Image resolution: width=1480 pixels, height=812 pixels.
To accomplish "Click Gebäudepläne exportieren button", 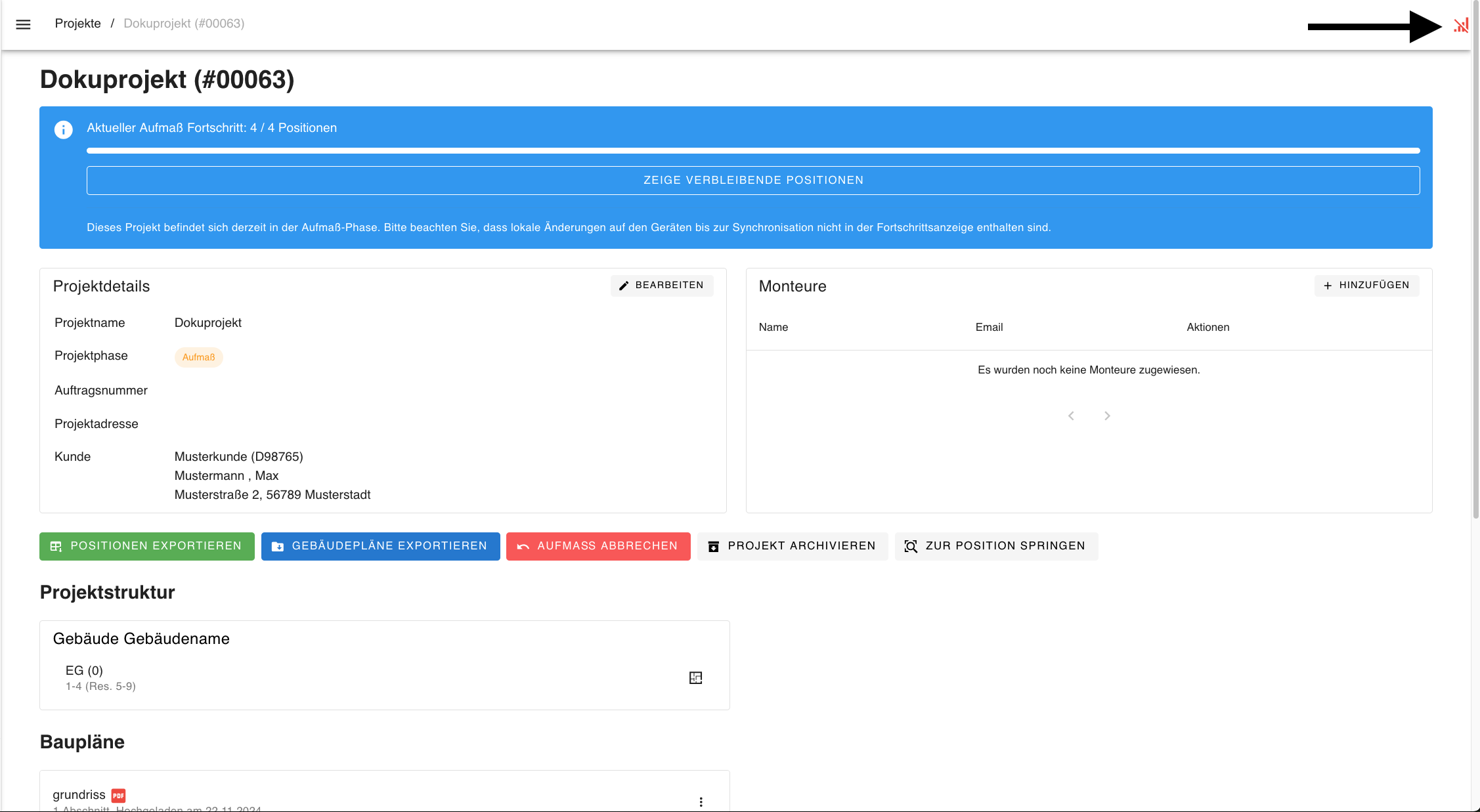I will [380, 546].
